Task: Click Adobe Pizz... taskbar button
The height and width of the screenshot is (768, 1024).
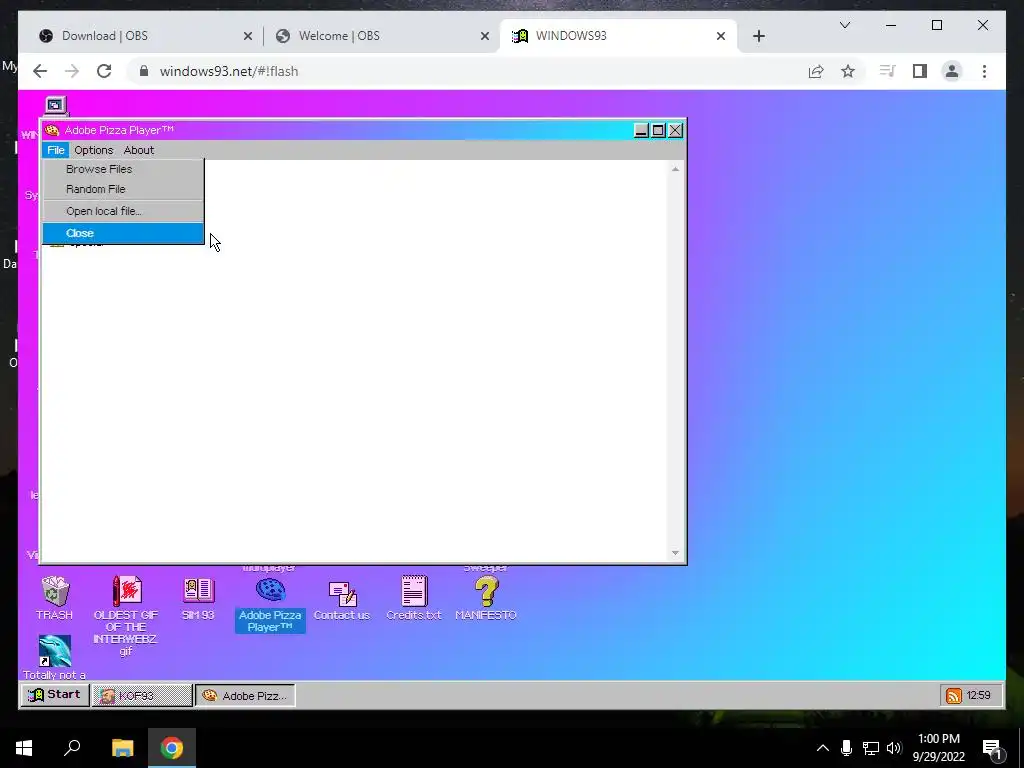Action: pyautogui.click(x=245, y=696)
